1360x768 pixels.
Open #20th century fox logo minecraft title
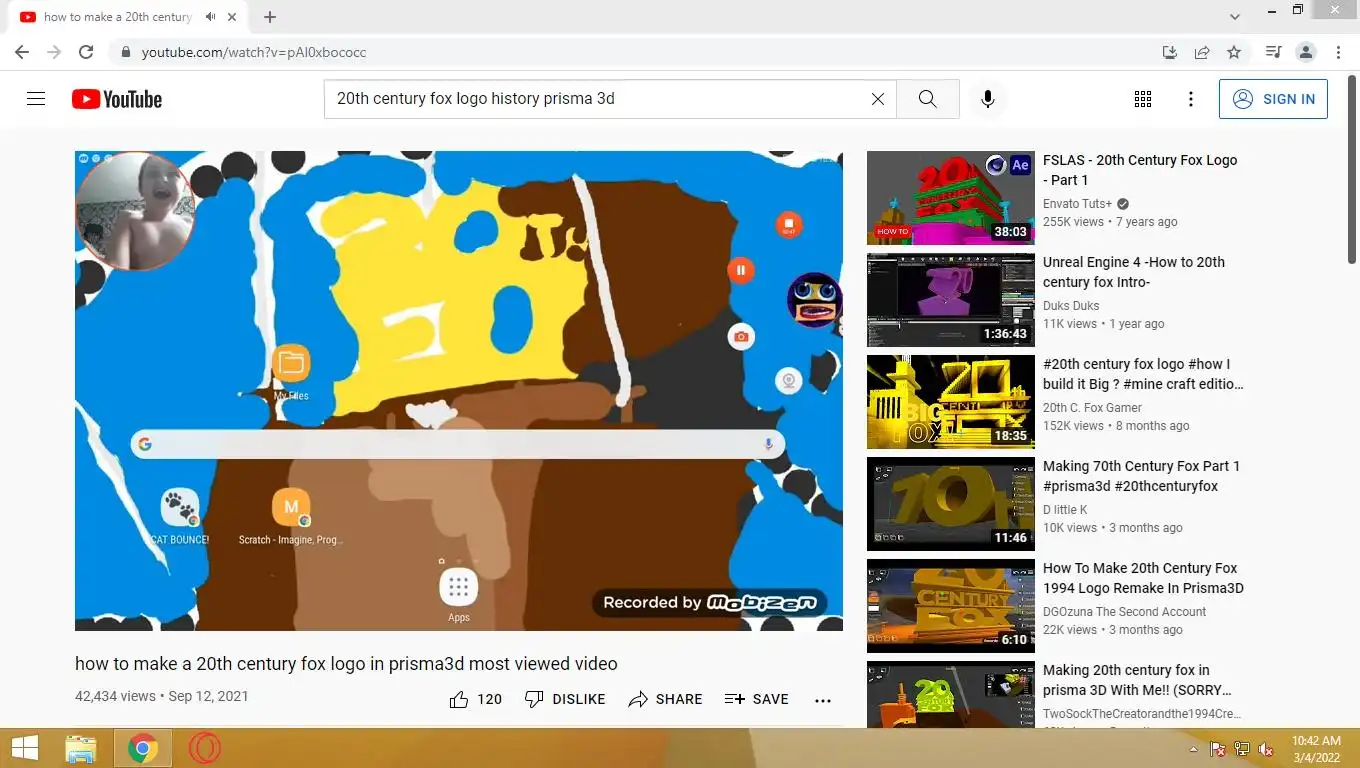(1143, 374)
